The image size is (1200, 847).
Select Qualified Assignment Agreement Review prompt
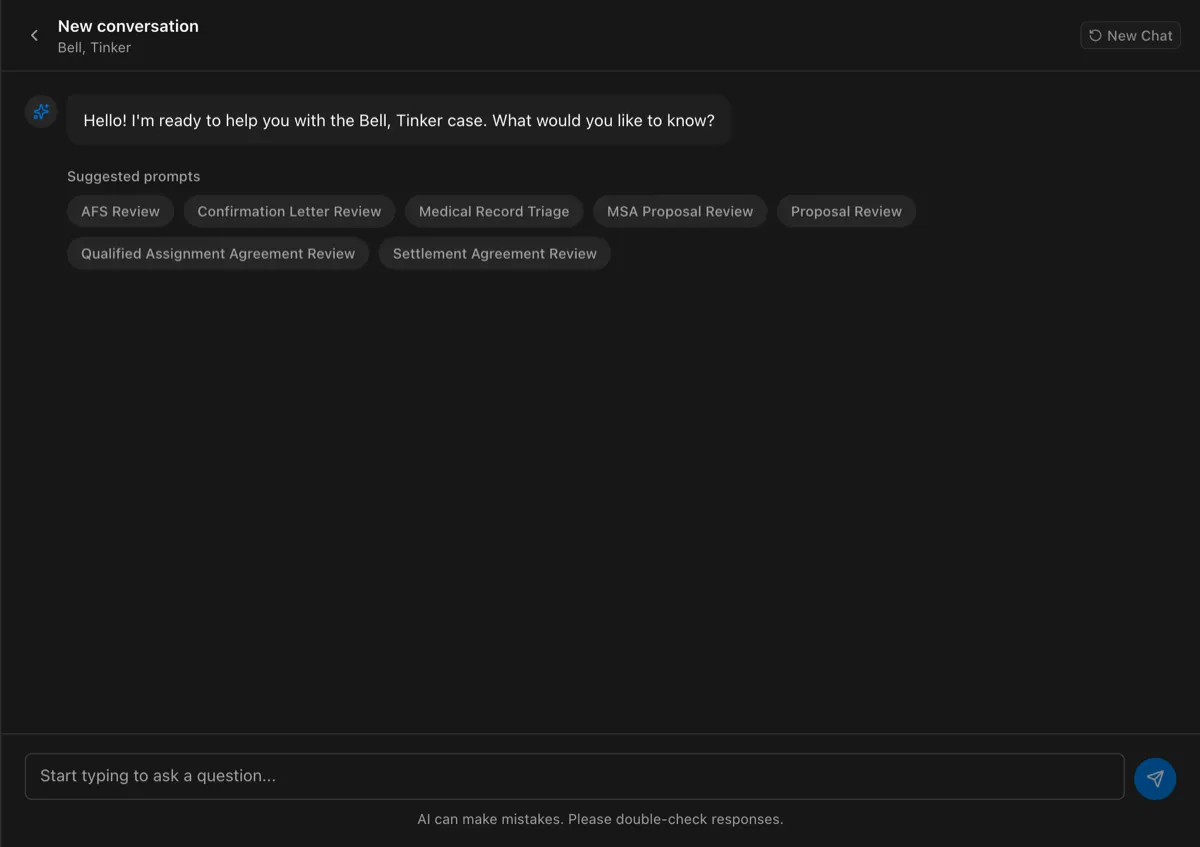(x=218, y=253)
